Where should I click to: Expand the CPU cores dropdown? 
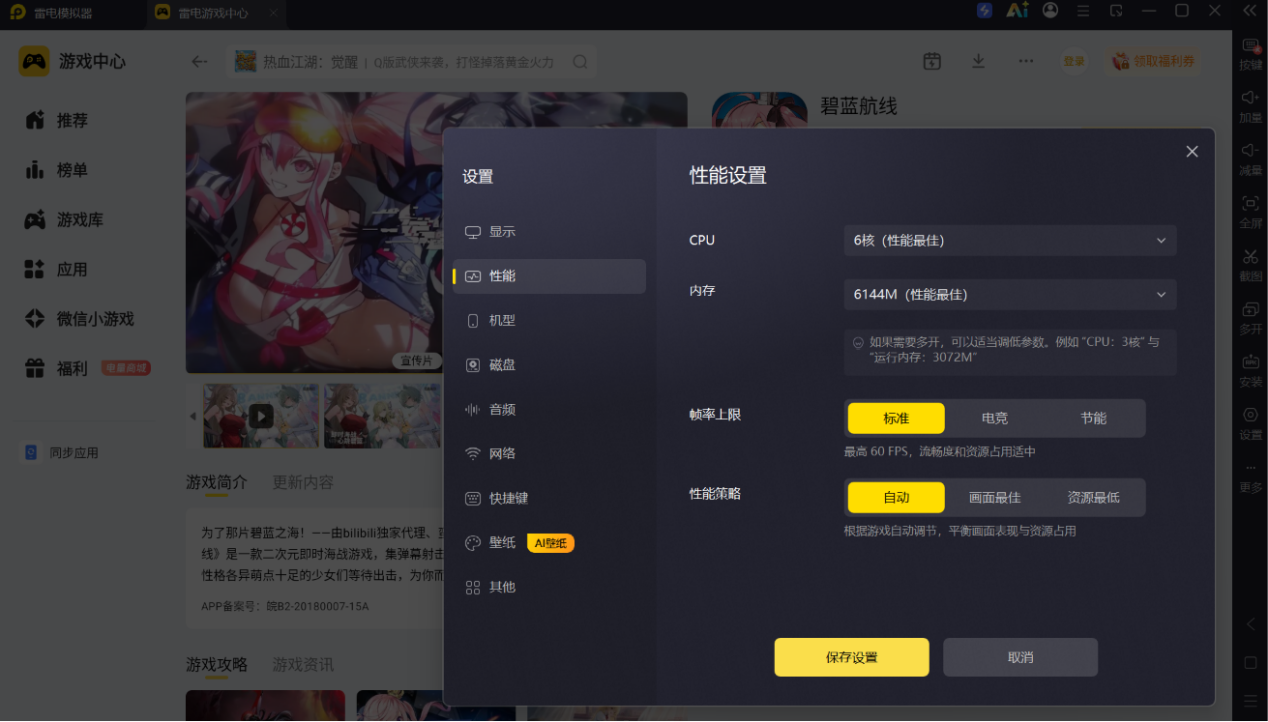pos(1010,240)
